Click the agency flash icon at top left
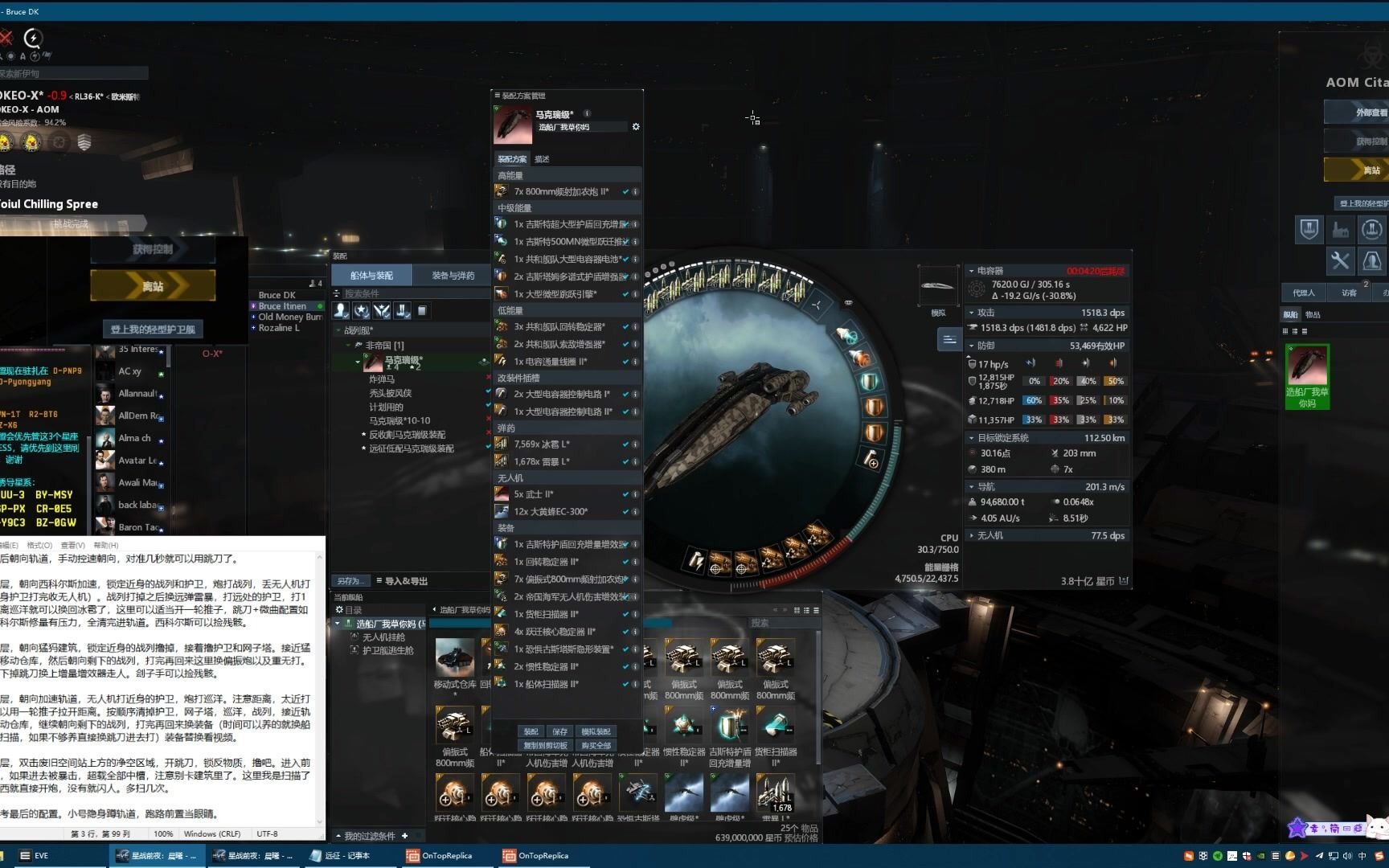 (x=33, y=38)
